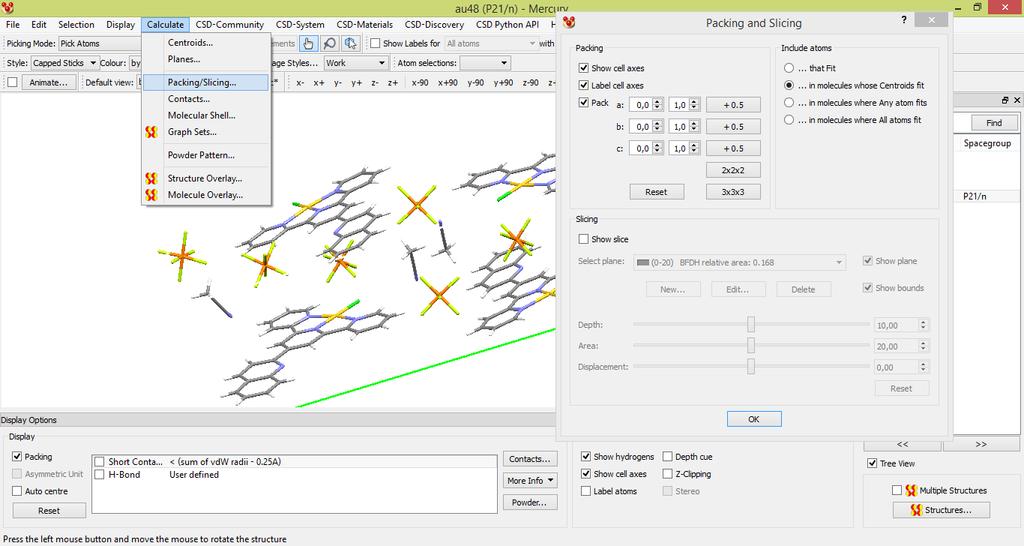Open the More Info dropdown button
1024x546 pixels.
(x=530, y=481)
